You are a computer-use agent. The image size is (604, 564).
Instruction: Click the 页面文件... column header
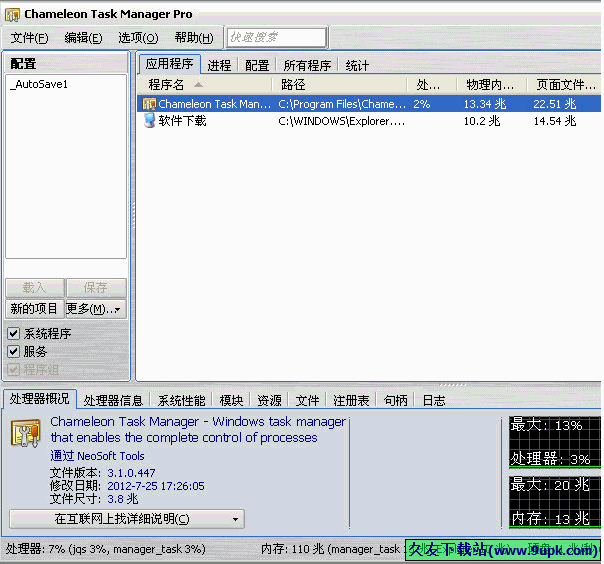pyautogui.click(x=564, y=84)
